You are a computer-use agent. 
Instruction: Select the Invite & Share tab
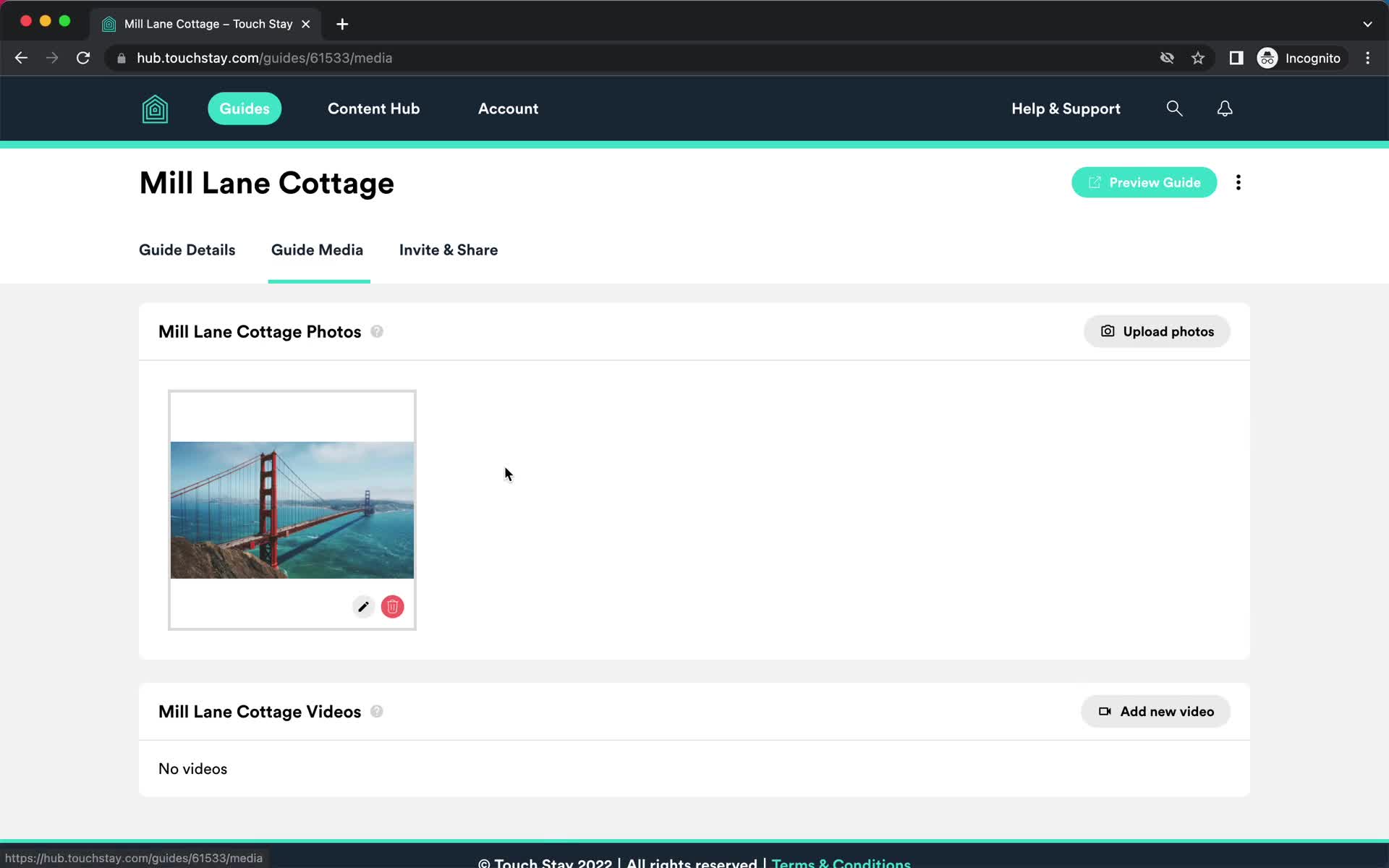point(448,249)
